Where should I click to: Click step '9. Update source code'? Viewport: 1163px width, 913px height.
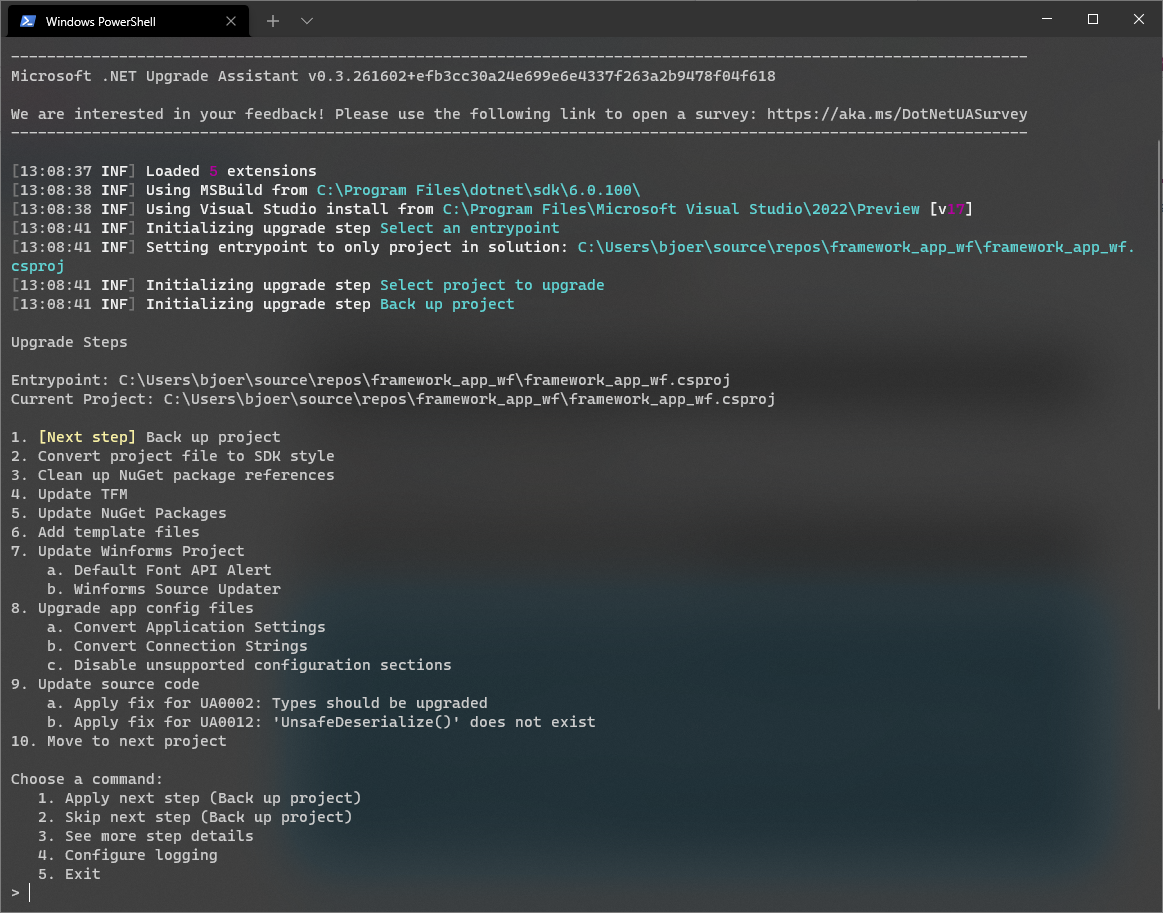click(105, 684)
